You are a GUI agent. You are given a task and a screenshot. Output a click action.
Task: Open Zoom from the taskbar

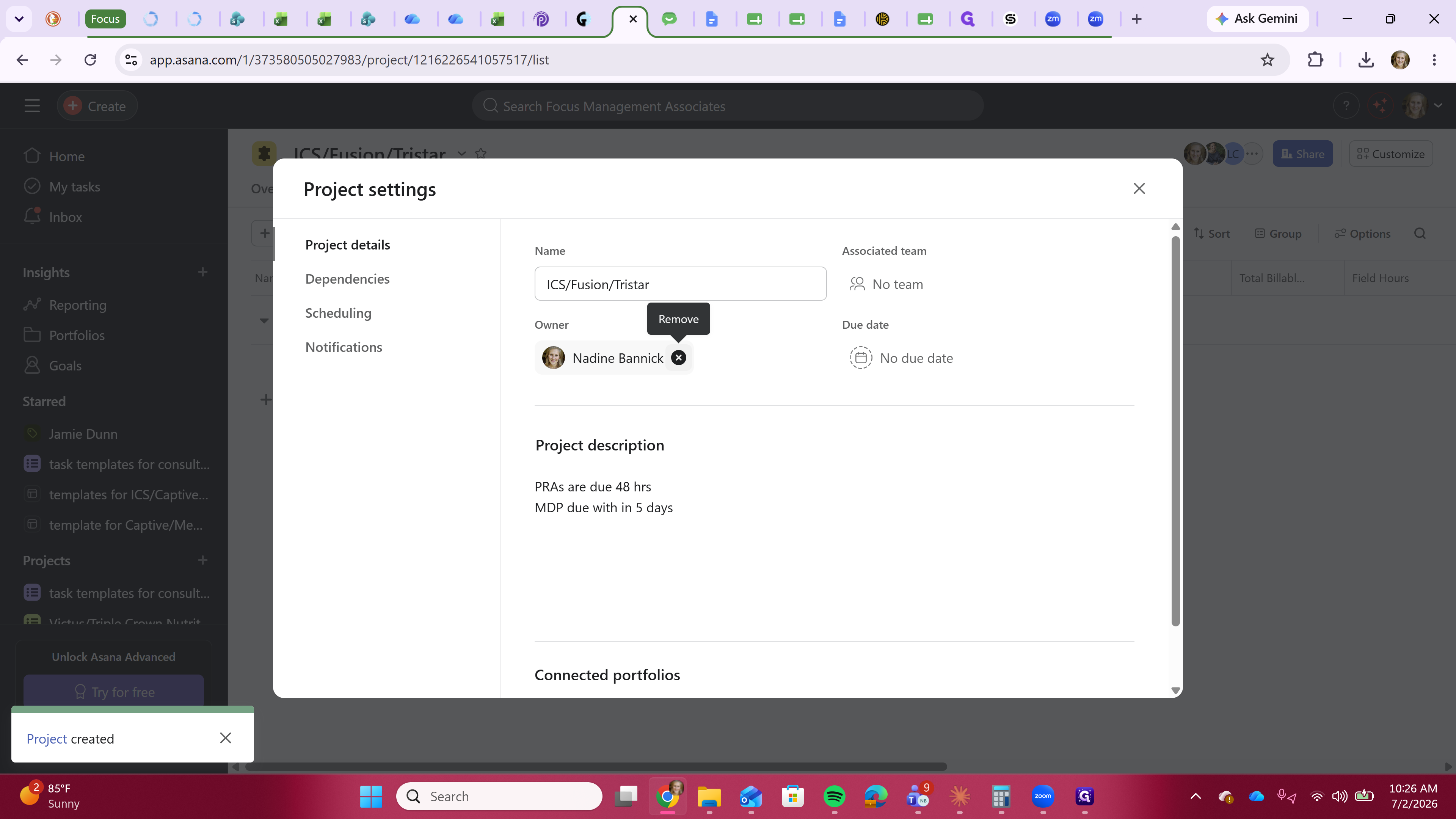click(x=1043, y=796)
